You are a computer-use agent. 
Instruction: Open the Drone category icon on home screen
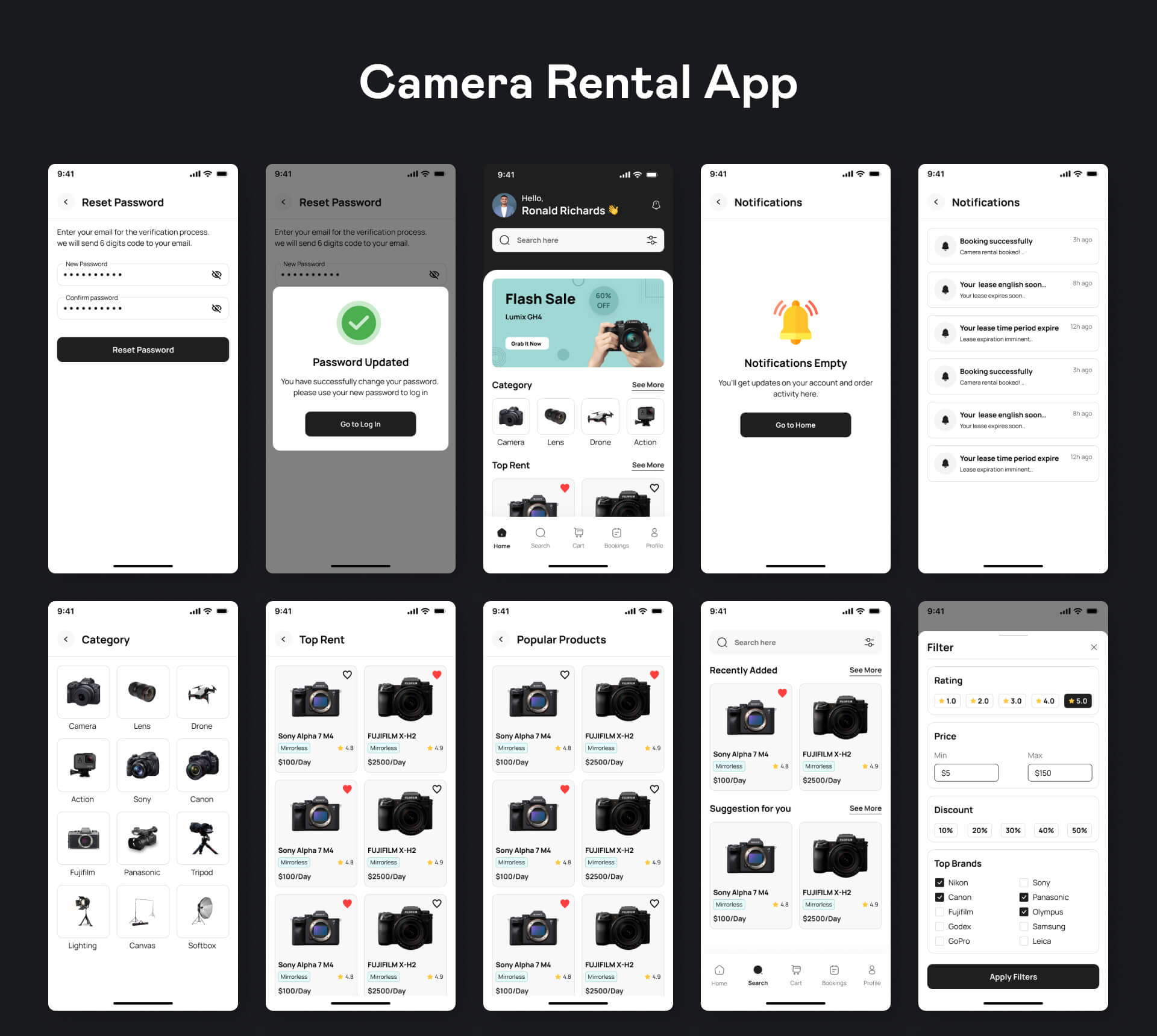[x=600, y=416]
